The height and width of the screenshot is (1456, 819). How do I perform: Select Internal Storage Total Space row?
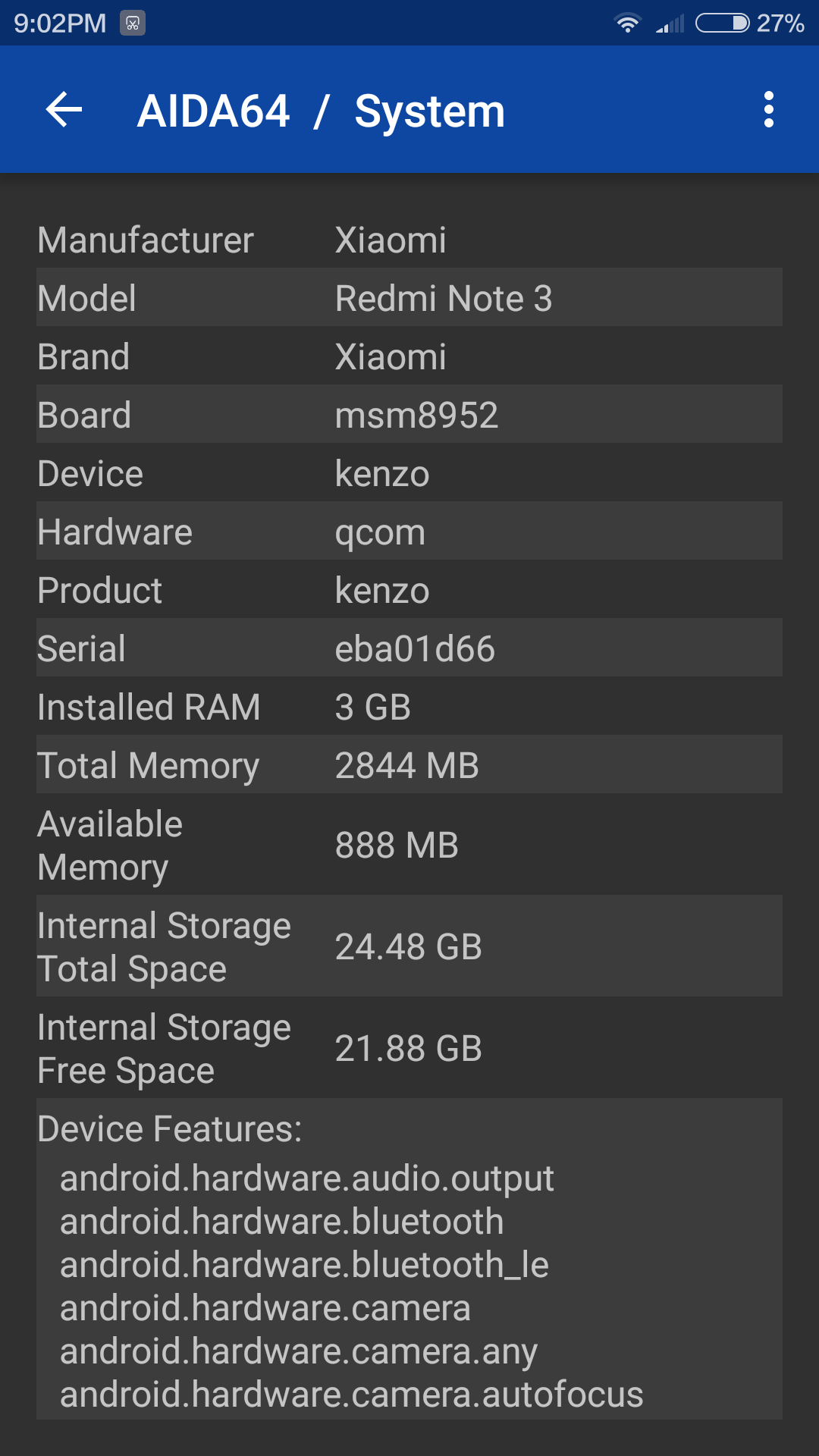[409, 946]
